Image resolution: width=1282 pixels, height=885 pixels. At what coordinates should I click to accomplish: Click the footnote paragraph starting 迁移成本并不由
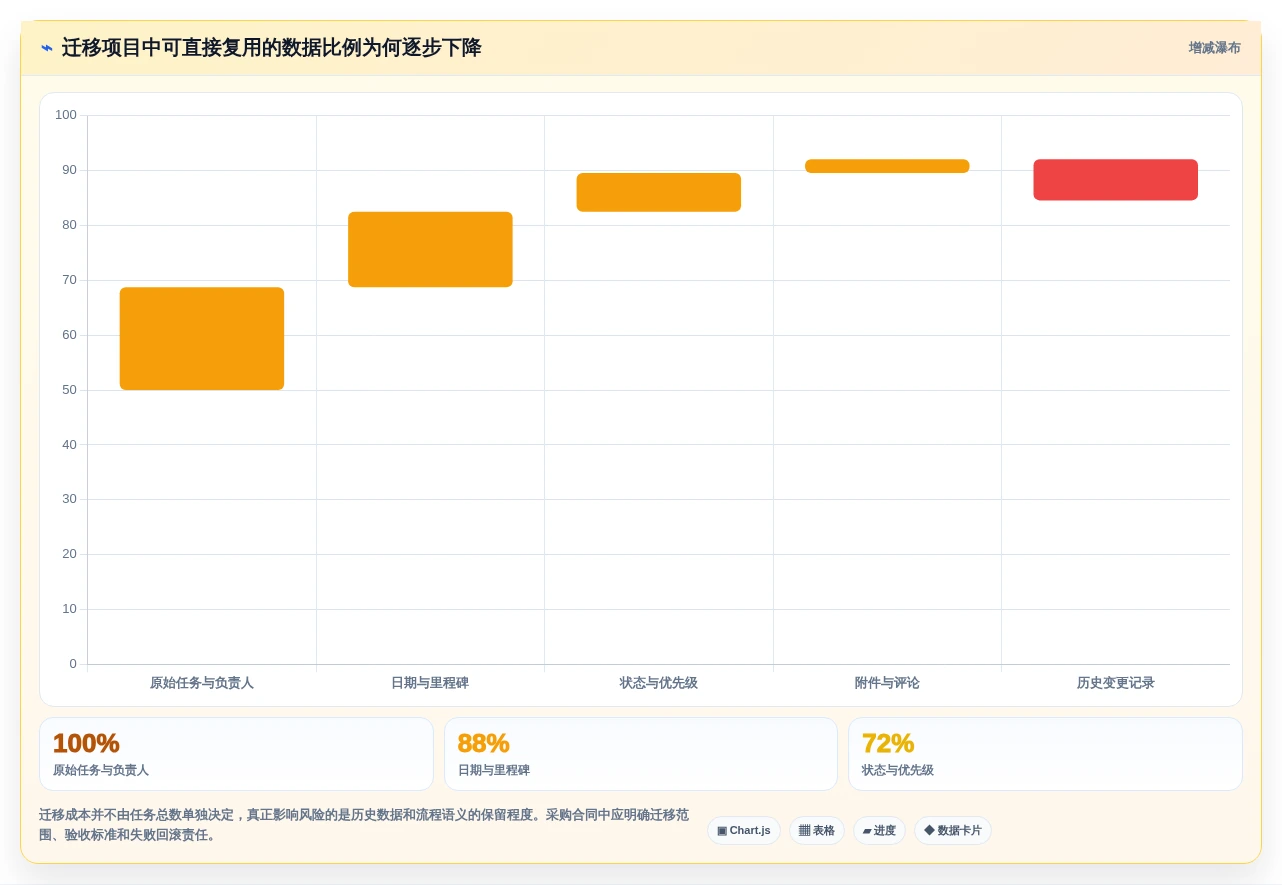tap(364, 825)
